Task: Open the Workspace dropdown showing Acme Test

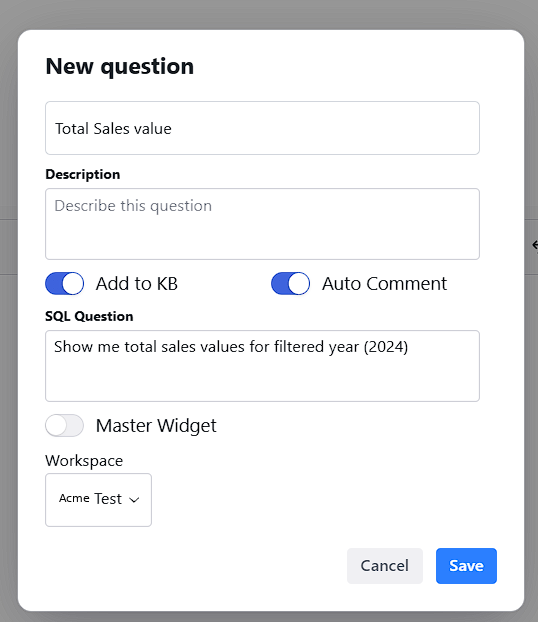Action: [x=98, y=500]
